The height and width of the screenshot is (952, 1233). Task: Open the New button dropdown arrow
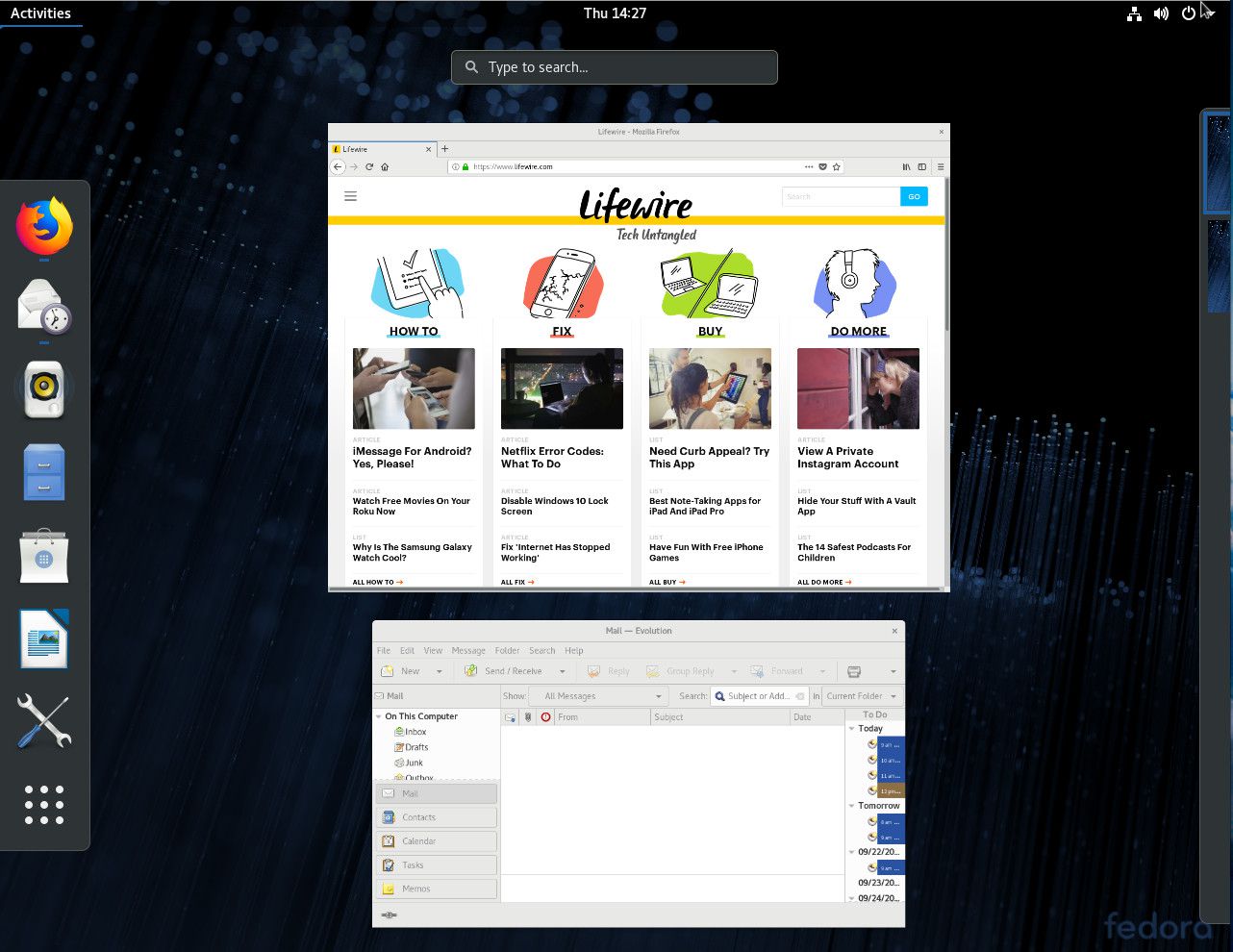(440, 671)
